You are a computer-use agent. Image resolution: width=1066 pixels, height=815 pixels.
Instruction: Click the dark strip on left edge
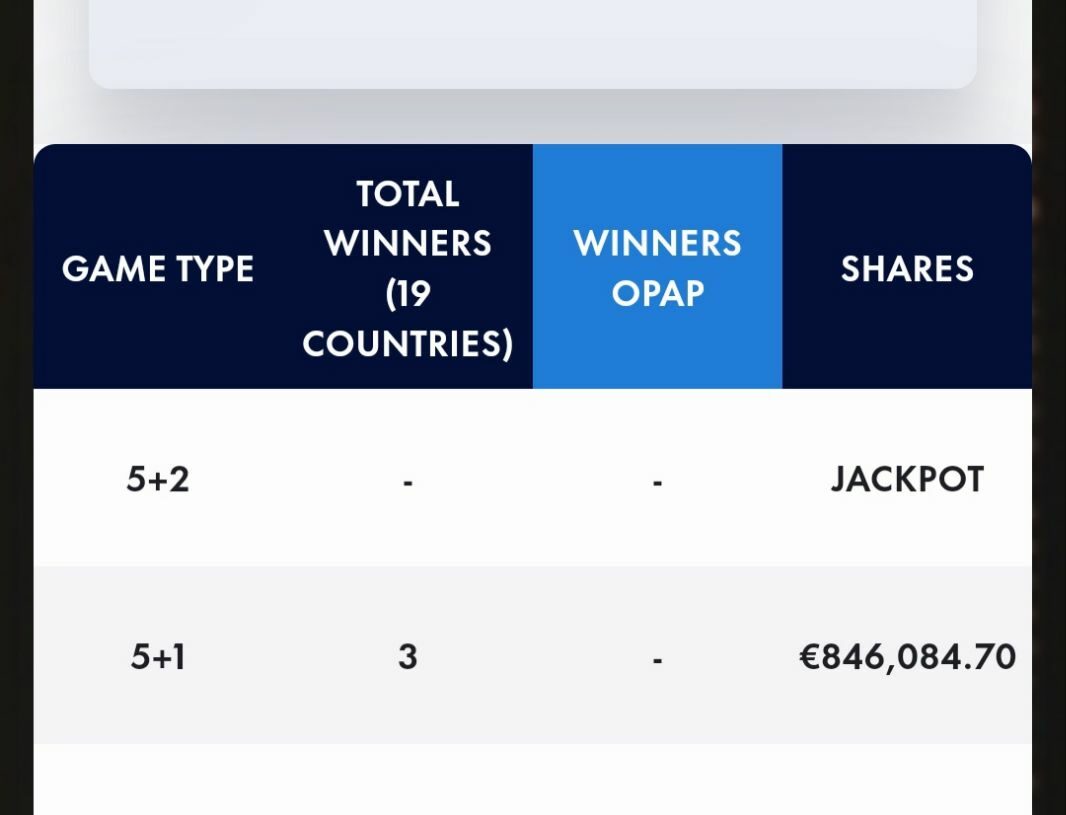tap(15, 400)
